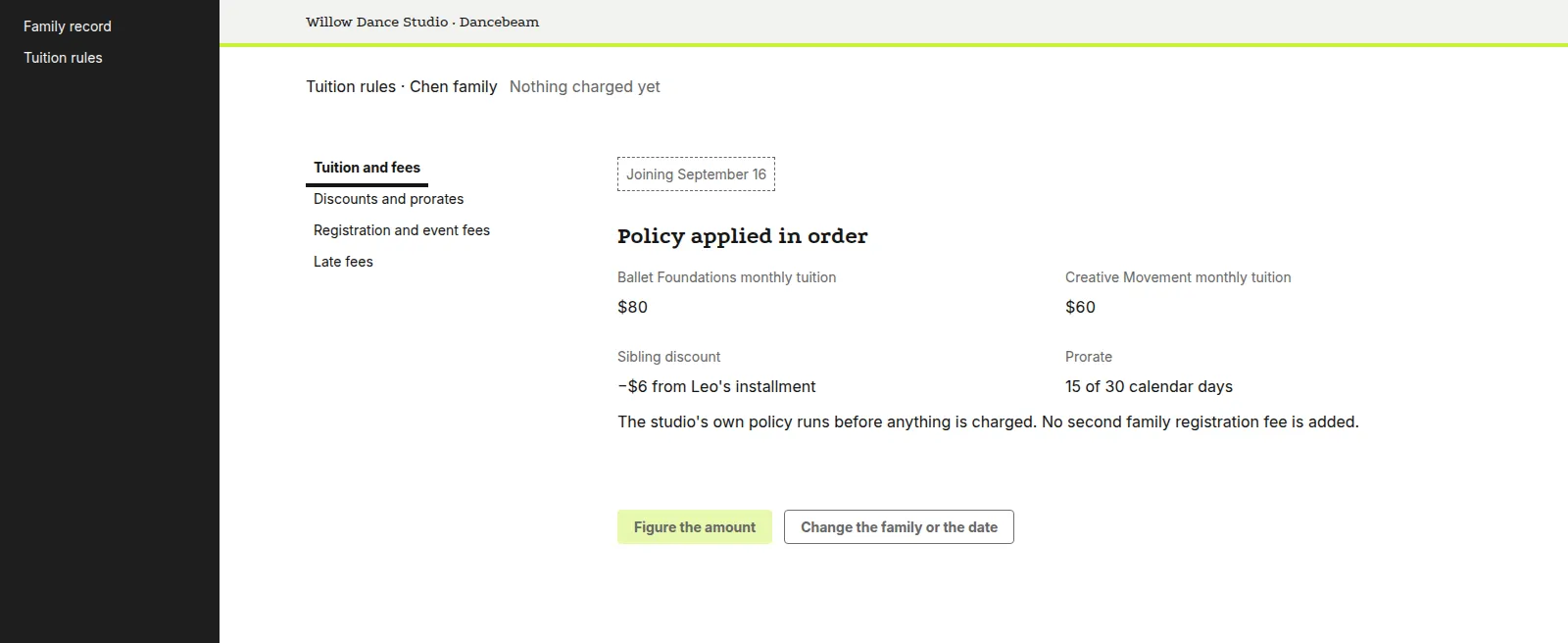Viewport: 1568px width, 643px height.
Task: Click Change the family or the date
Action: click(x=899, y=527)
